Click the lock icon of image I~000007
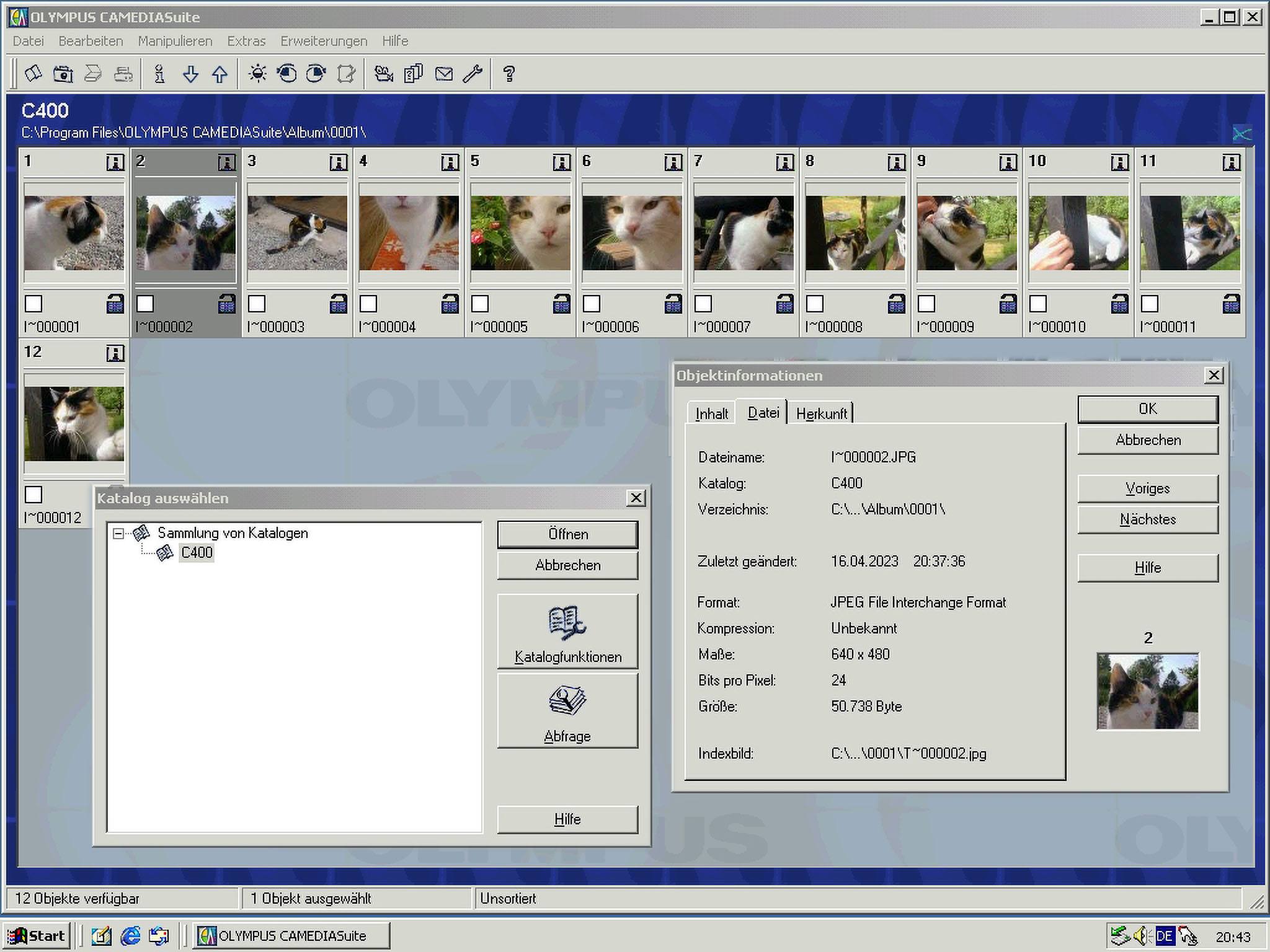The width and height of the screenshot is (1270, 952). 785,303
